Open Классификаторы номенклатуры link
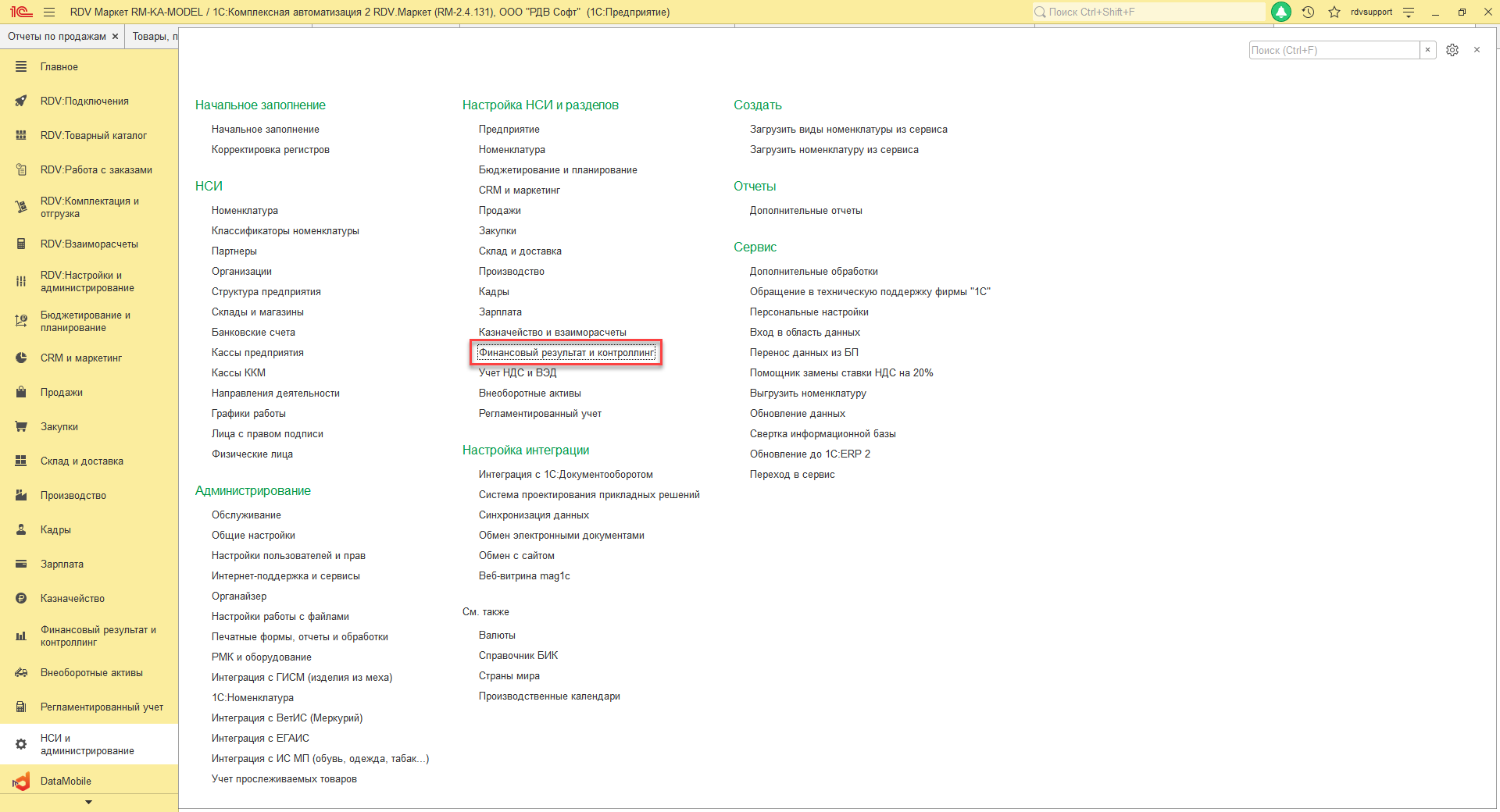 [285, 231]
